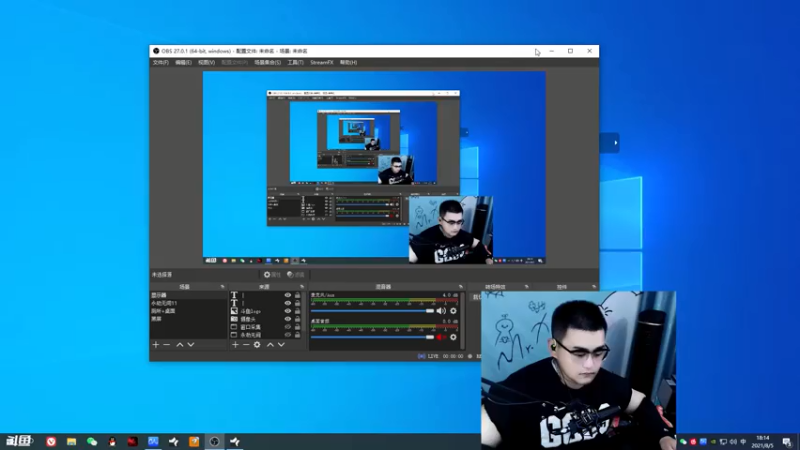
Task: Lock the 窗口采集 source
Action: tap(297, 327)
